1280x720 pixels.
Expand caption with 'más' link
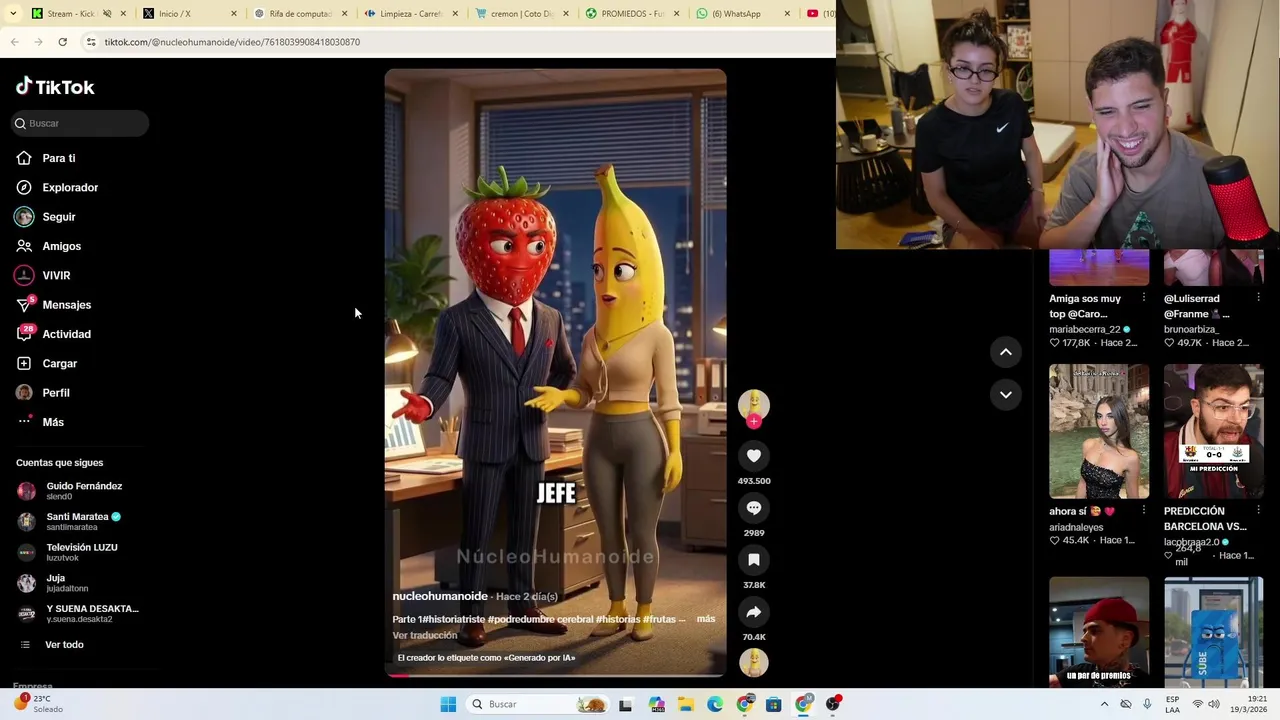click(706, 619)
